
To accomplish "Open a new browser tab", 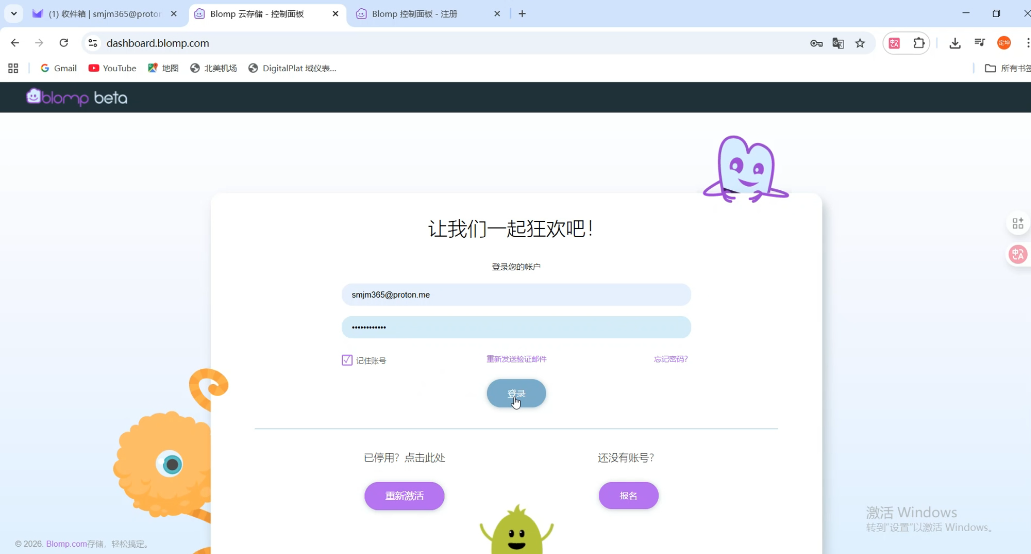I will 522,14.
